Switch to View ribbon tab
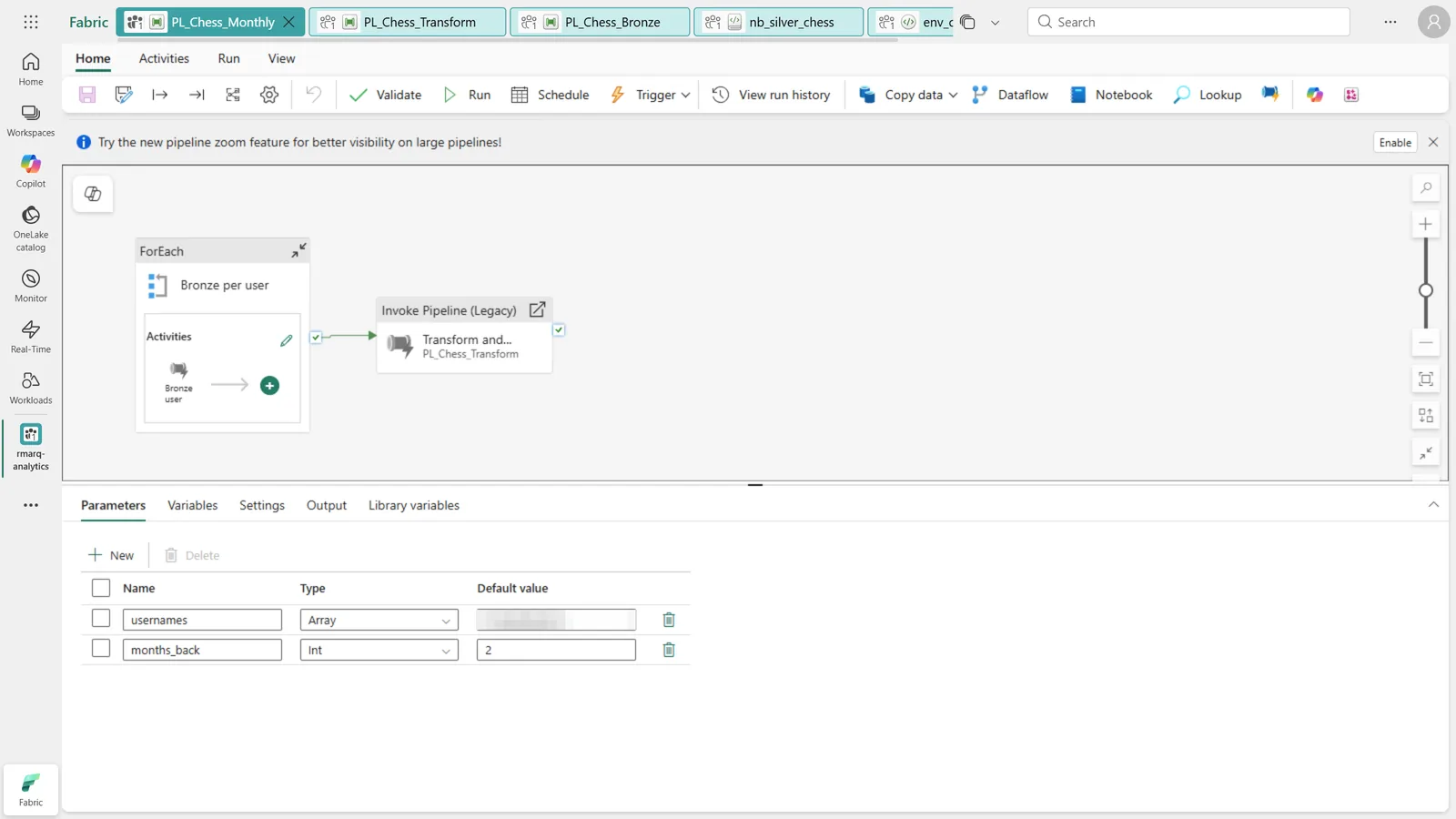Screen dimensions: 1456x819 (x=281, y=58)
